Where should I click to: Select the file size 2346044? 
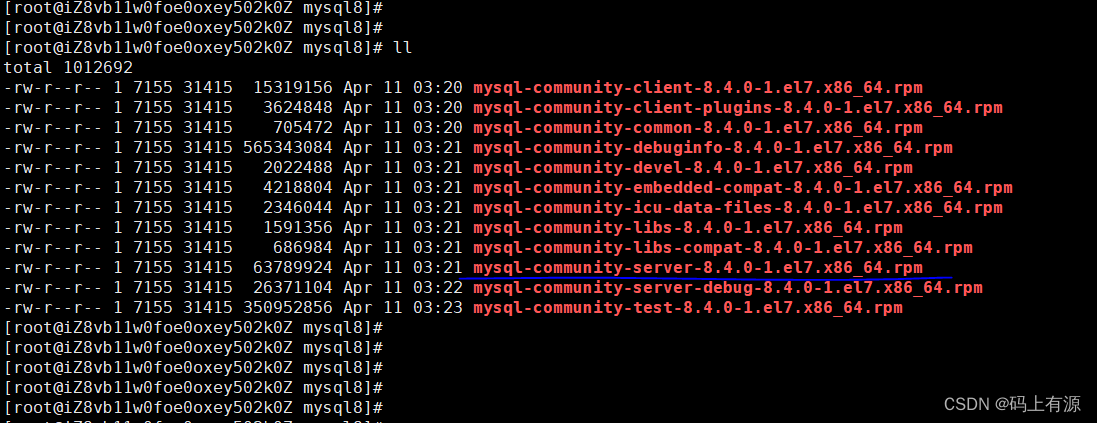[298, 208]
